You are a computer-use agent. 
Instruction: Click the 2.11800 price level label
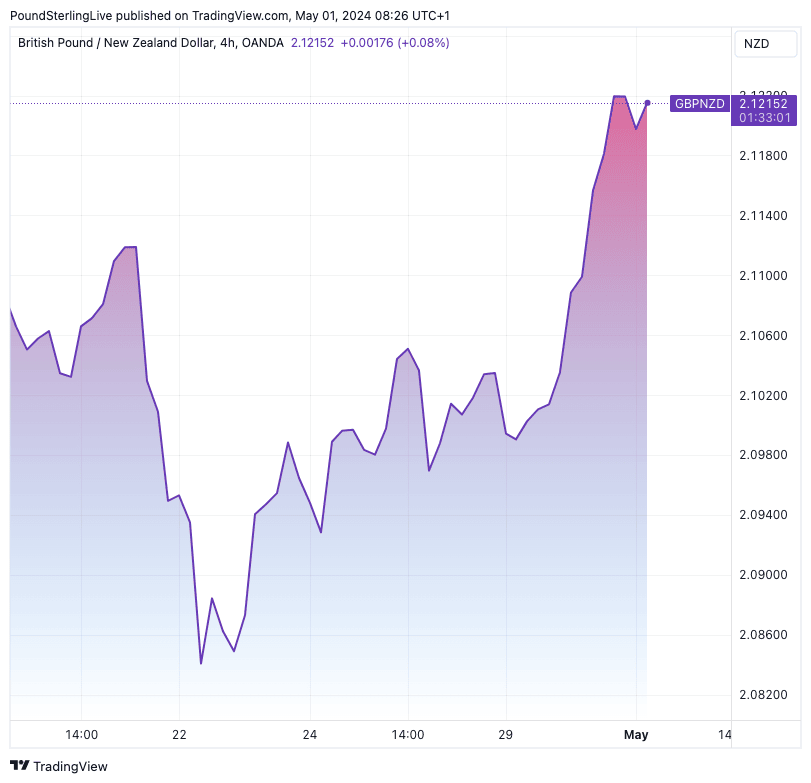[x=763, y=156]
